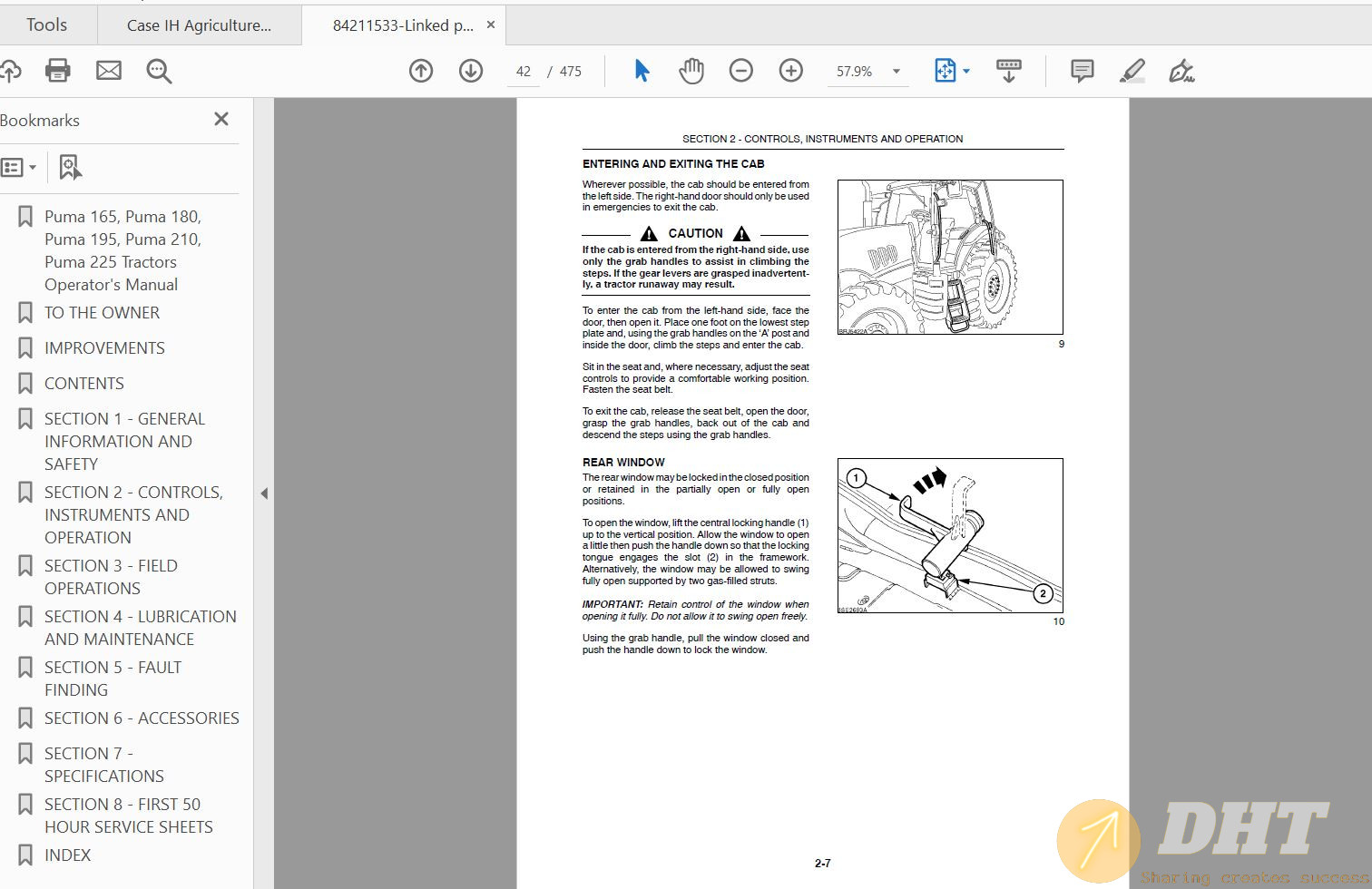Click the Print file icon
The image size is (1372, 889).
tap(58, 71)
